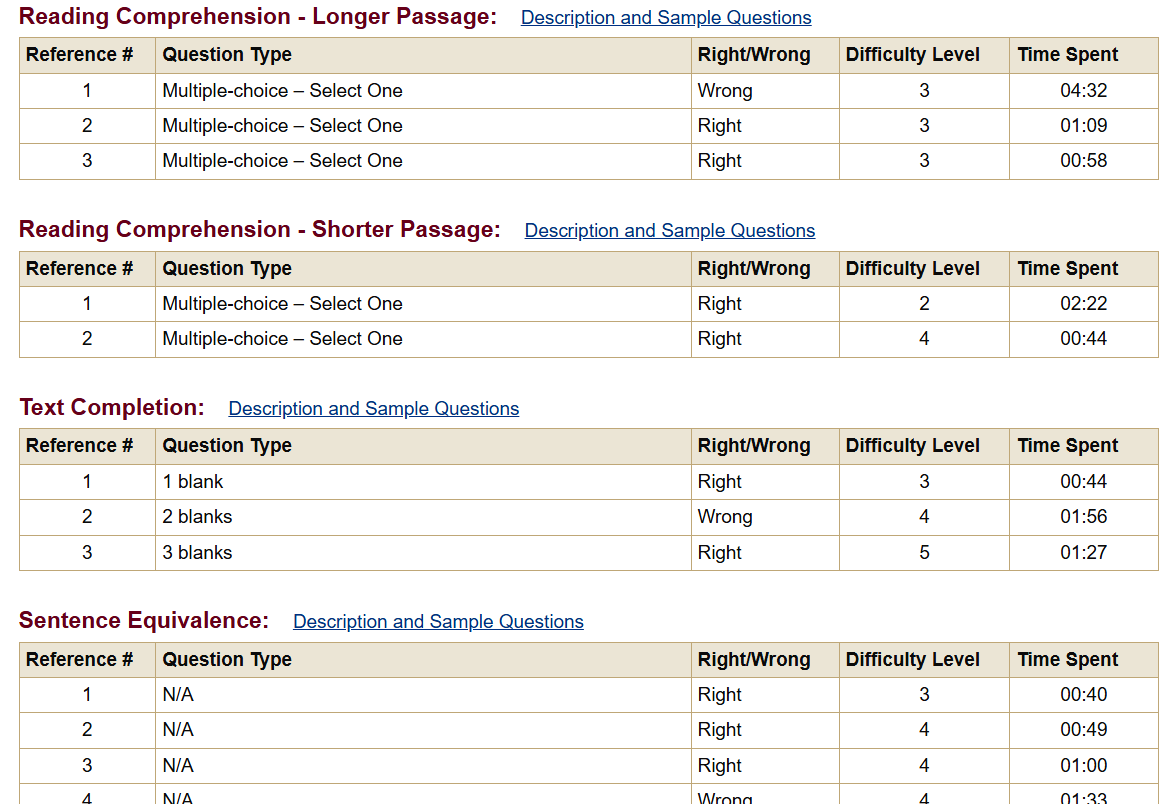Click "Right" in the 02:22 Shorter Passage row
The width and height of the screenshot is (1163, 804).
coord(719,303)
